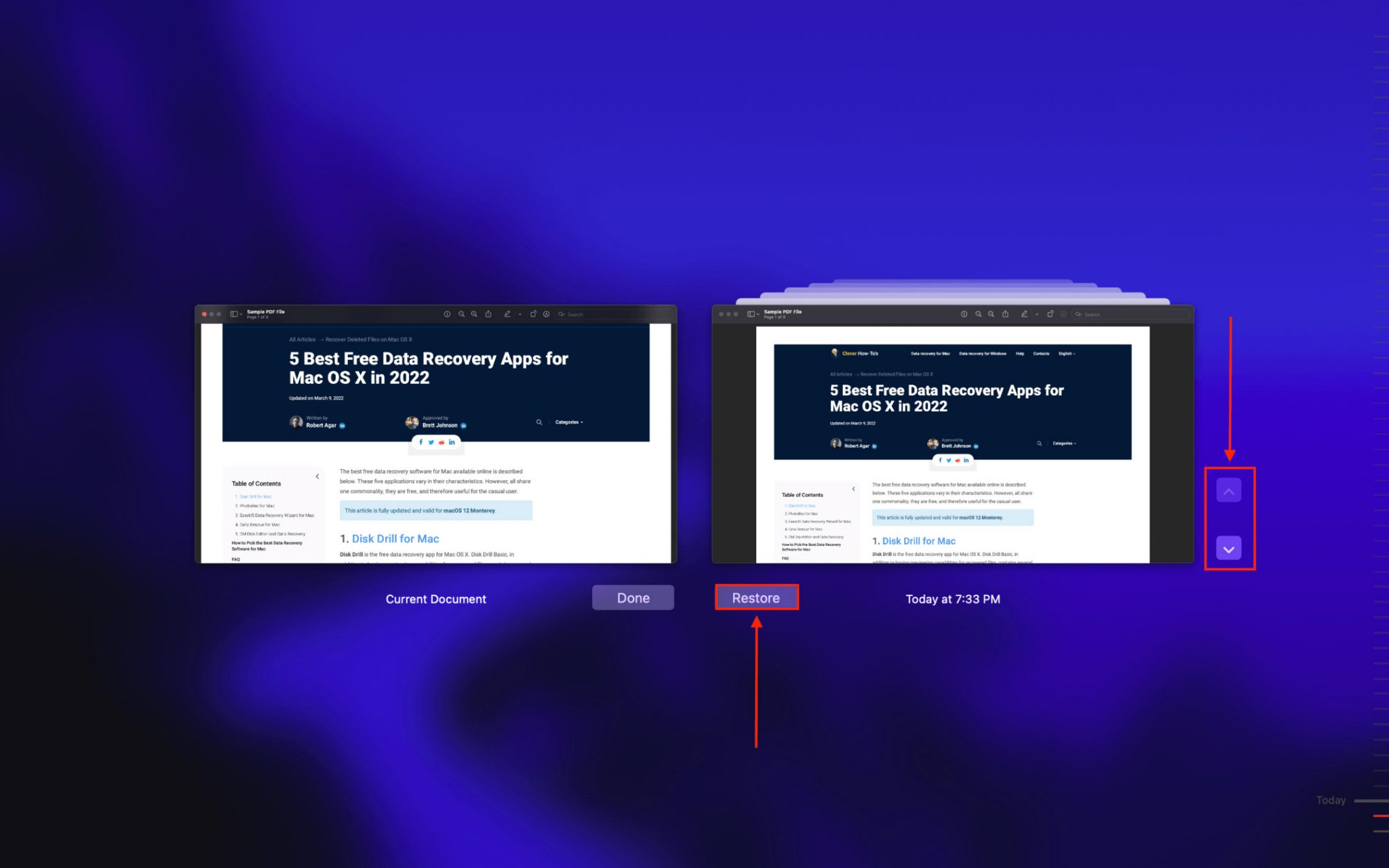
Task: Click the share icon in right toolbar
Action: (x=1007, y=314)
